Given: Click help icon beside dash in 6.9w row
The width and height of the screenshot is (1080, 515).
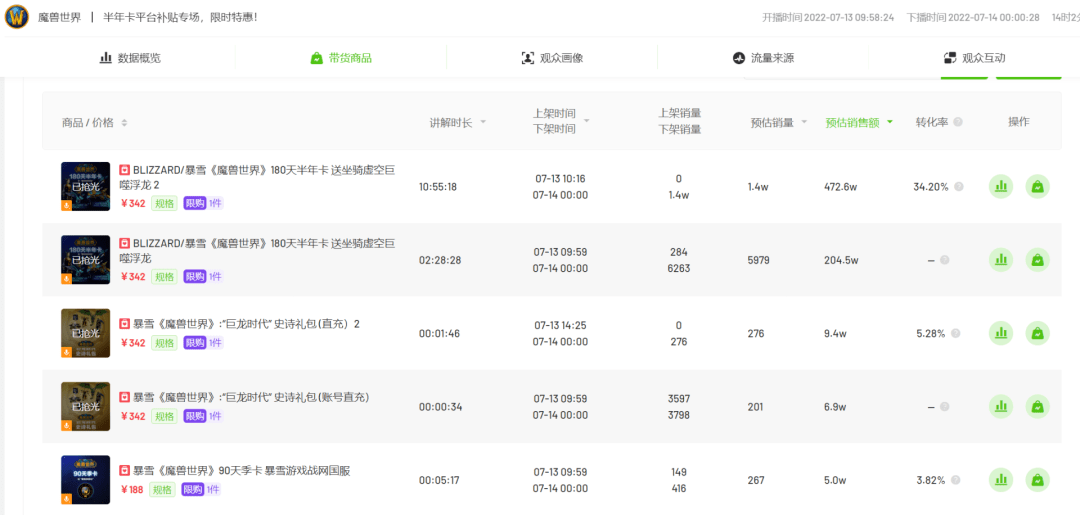Looking at the screenshot, I should tap(944, 406).
